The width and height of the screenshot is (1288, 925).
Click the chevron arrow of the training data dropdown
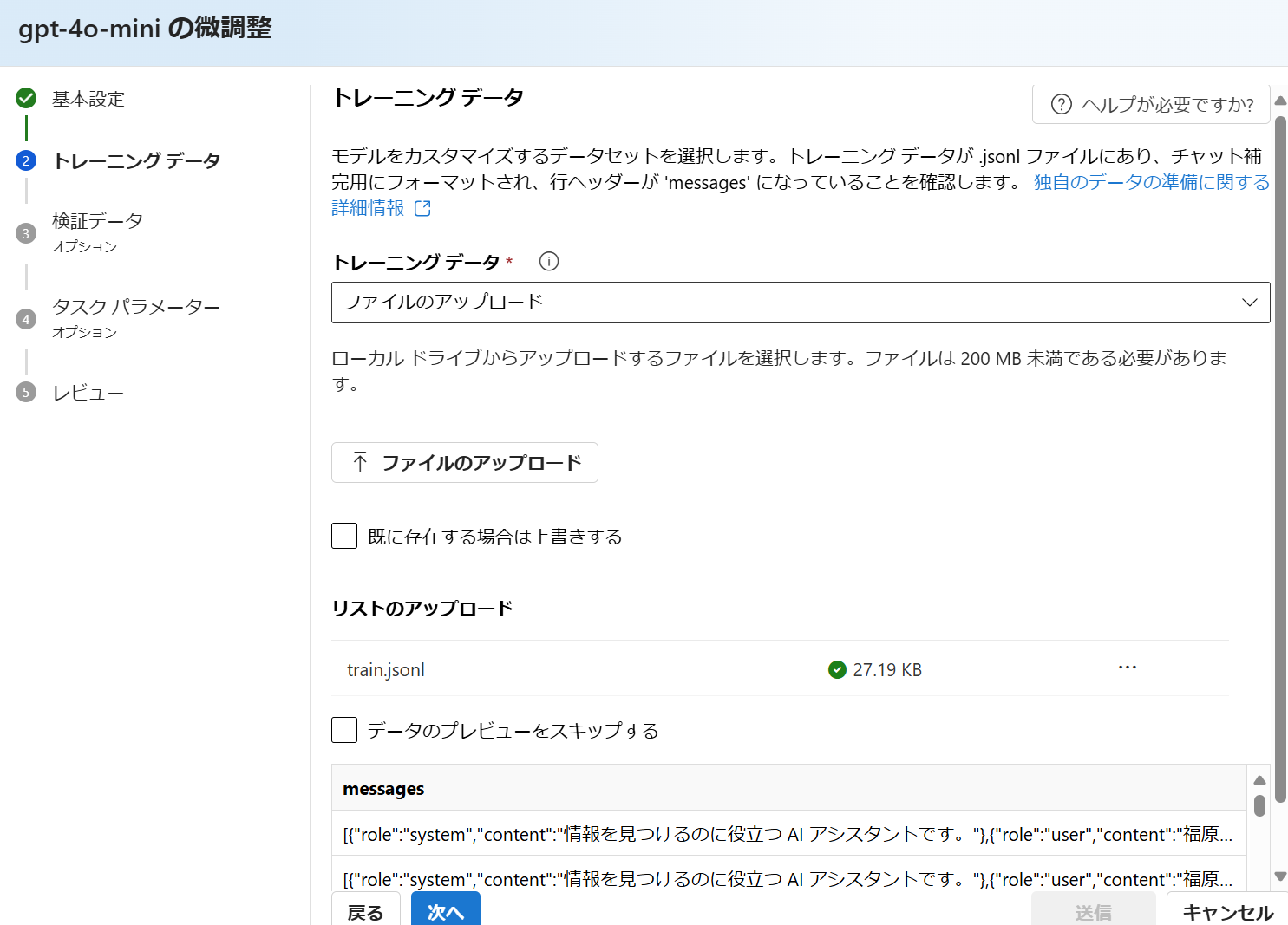pyautogui.click(x=1249, y=303)
